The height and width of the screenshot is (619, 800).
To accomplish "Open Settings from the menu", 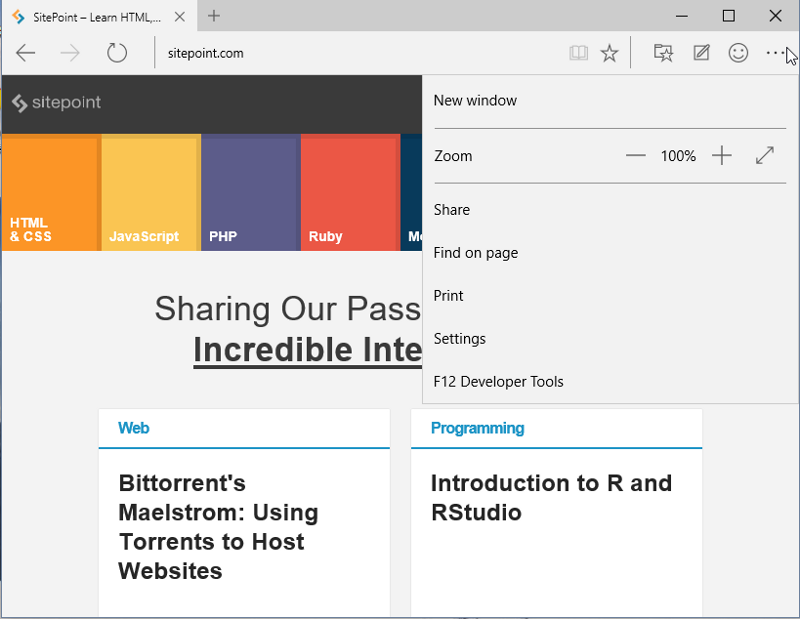I will coord(459,339).
